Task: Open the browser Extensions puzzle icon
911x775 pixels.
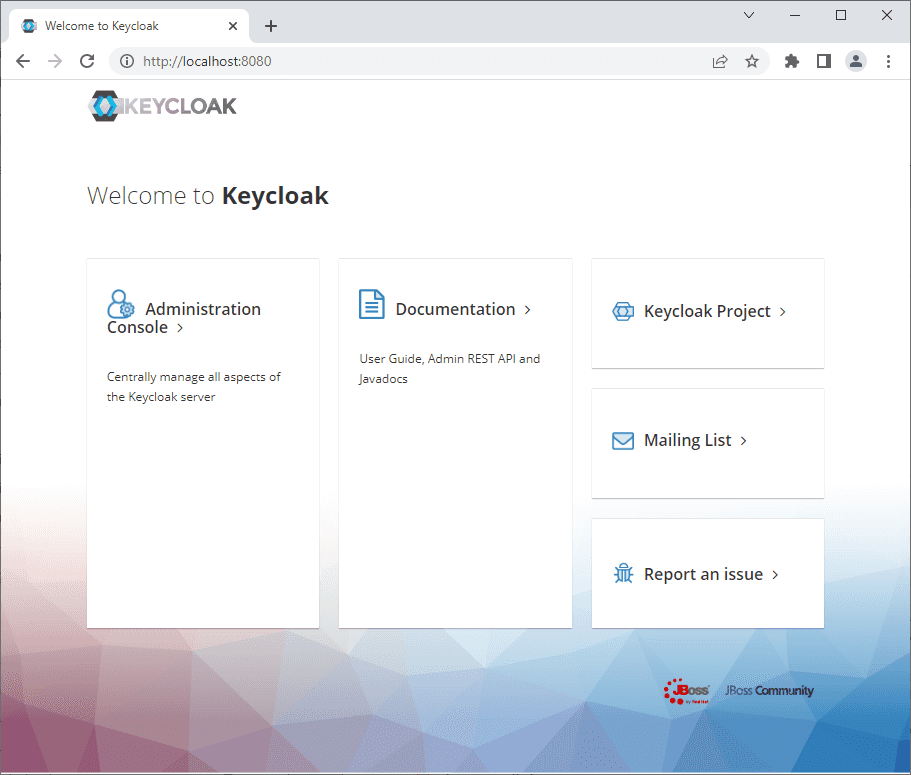Action: [x=792, y=61]
